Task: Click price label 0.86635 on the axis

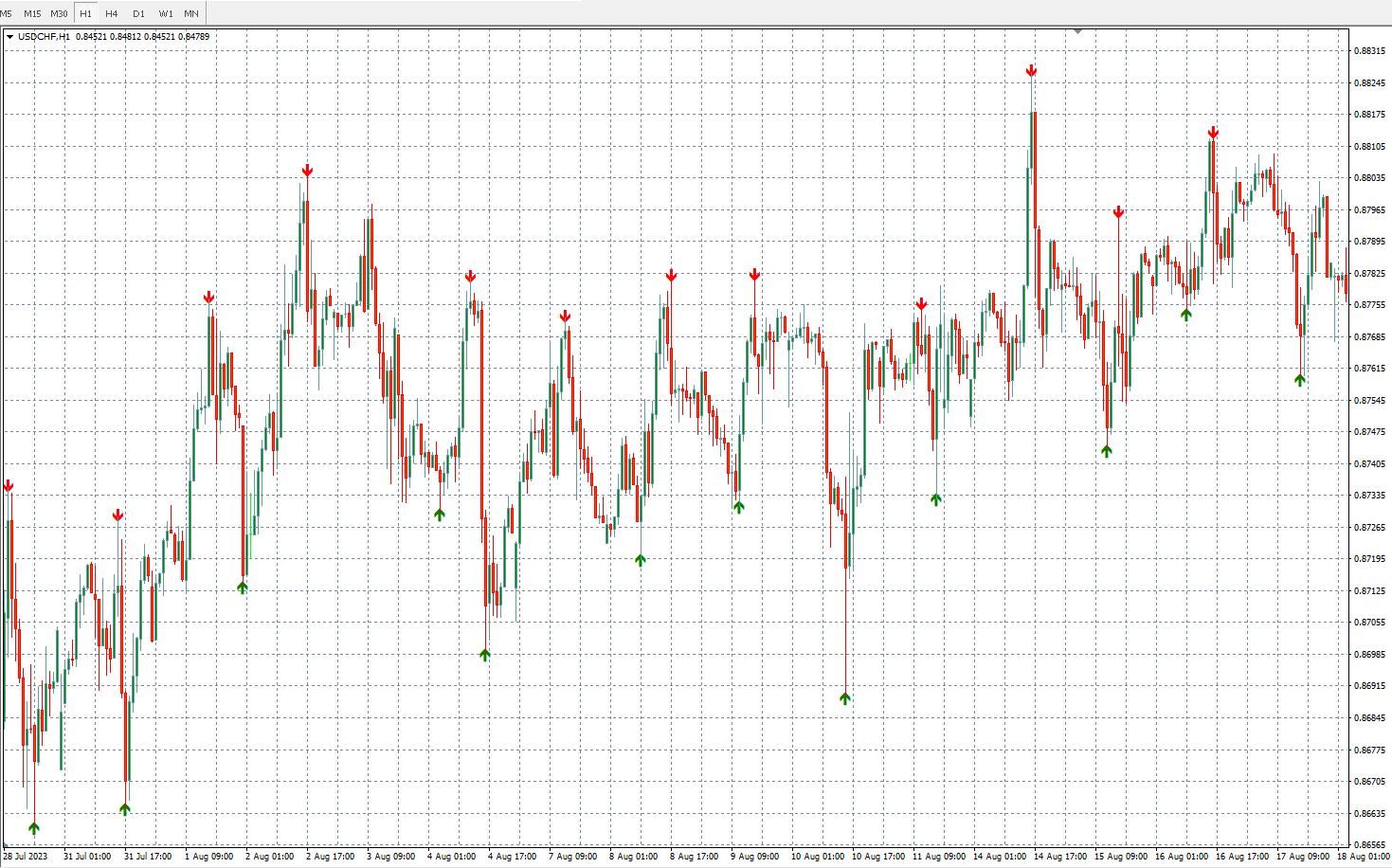Action: [x=1368, y=814]
